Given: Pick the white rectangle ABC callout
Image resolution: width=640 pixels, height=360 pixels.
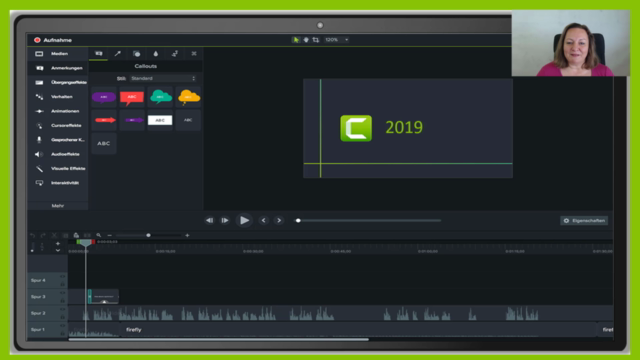Looking at the screenshot, I should point(160,120).
